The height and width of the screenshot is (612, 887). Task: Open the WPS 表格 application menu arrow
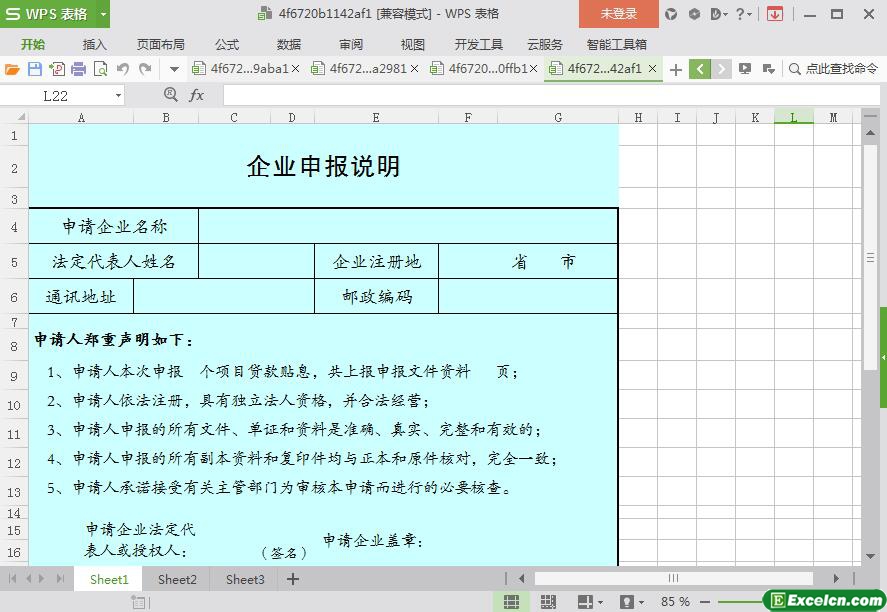[103, 14]
